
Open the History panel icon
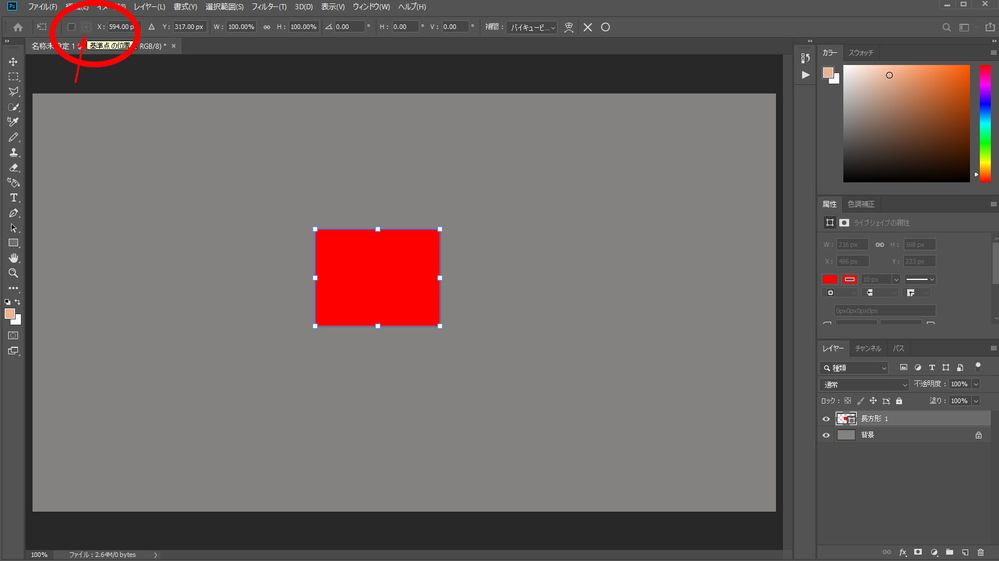coord(805,58)
